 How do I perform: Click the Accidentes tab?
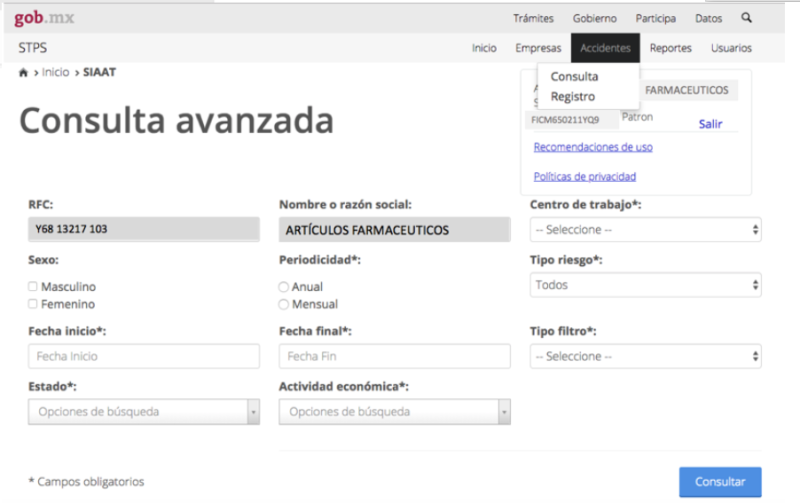coord(605,48)
